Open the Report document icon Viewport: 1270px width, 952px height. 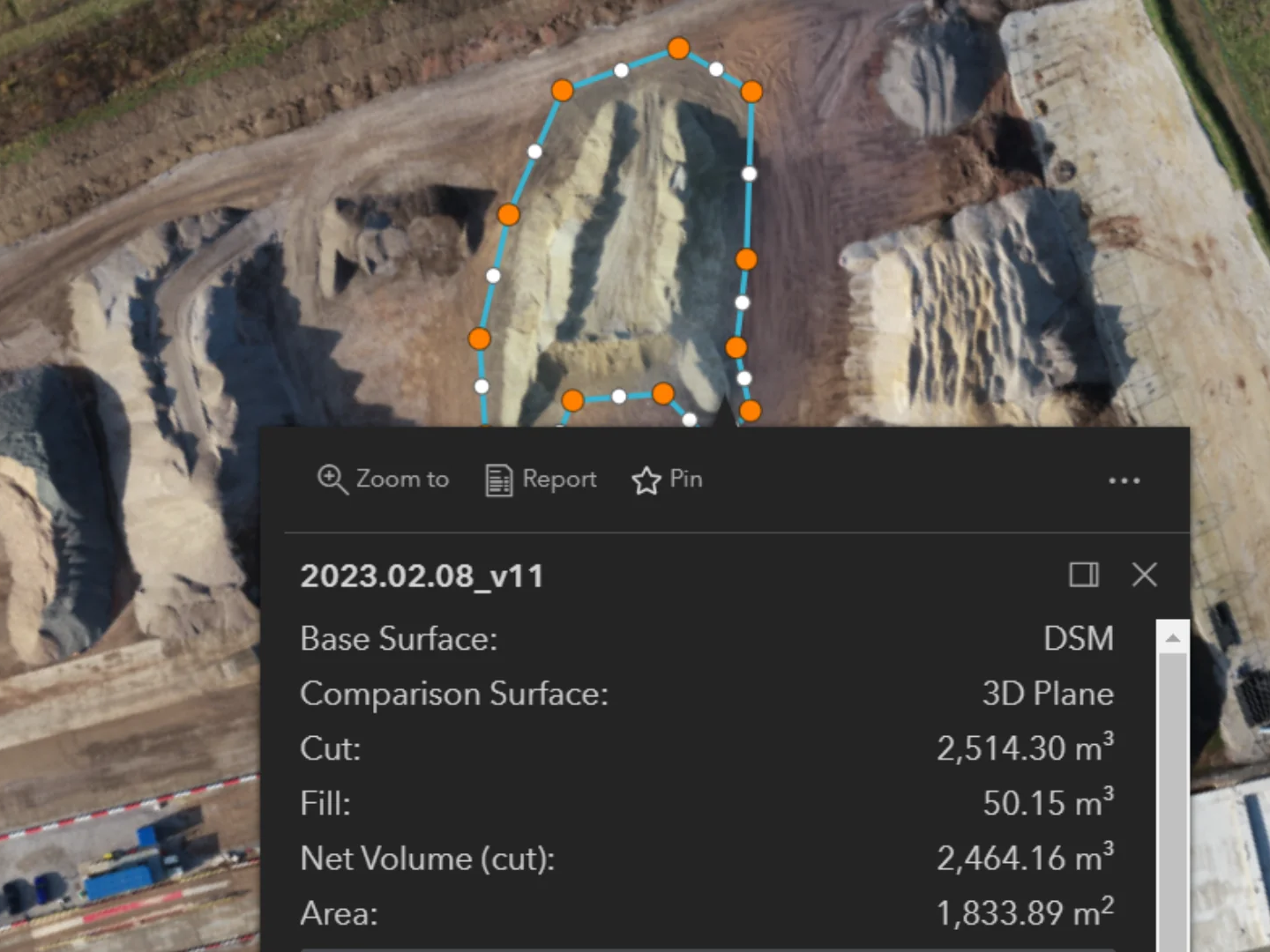(x=499, y=480)
